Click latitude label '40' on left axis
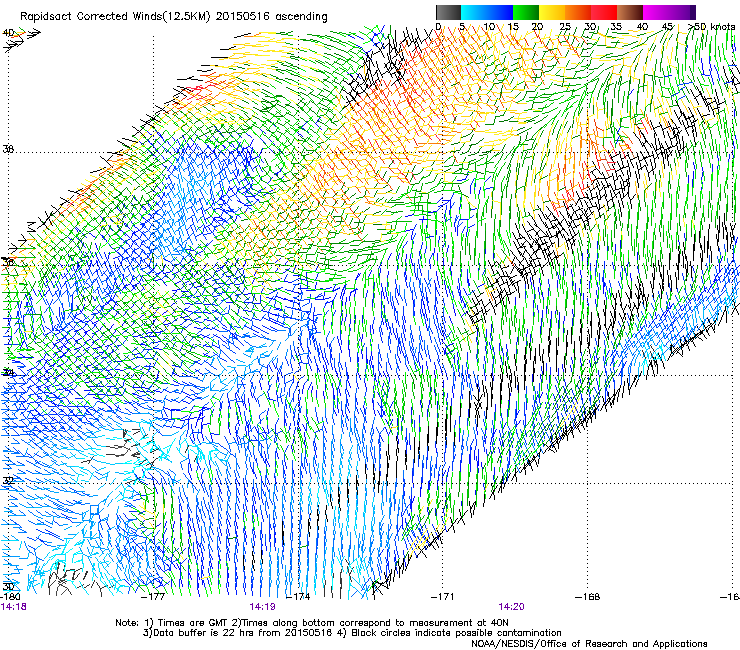 tap(8, 33)
